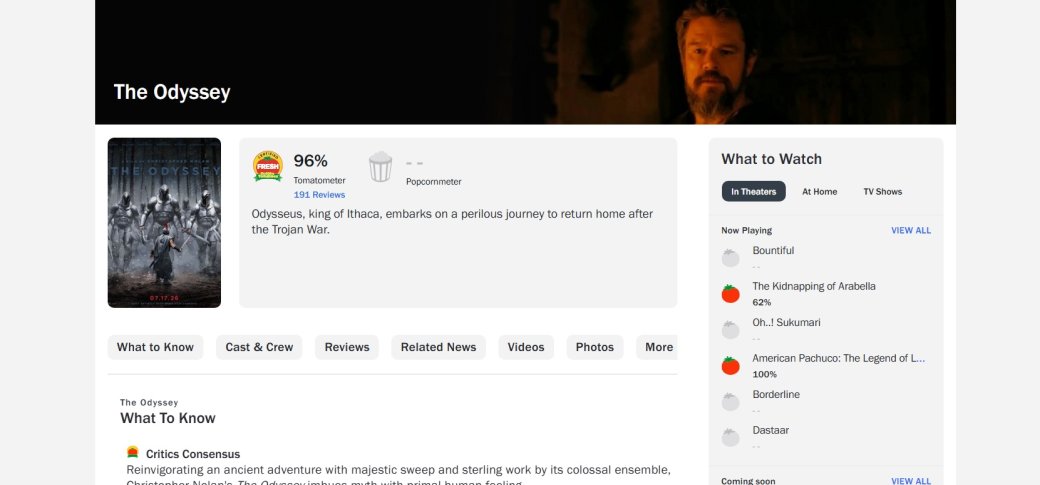
Task: Click the gray tomato icon next to Bountiful
Action: click(x=730, y=257)
